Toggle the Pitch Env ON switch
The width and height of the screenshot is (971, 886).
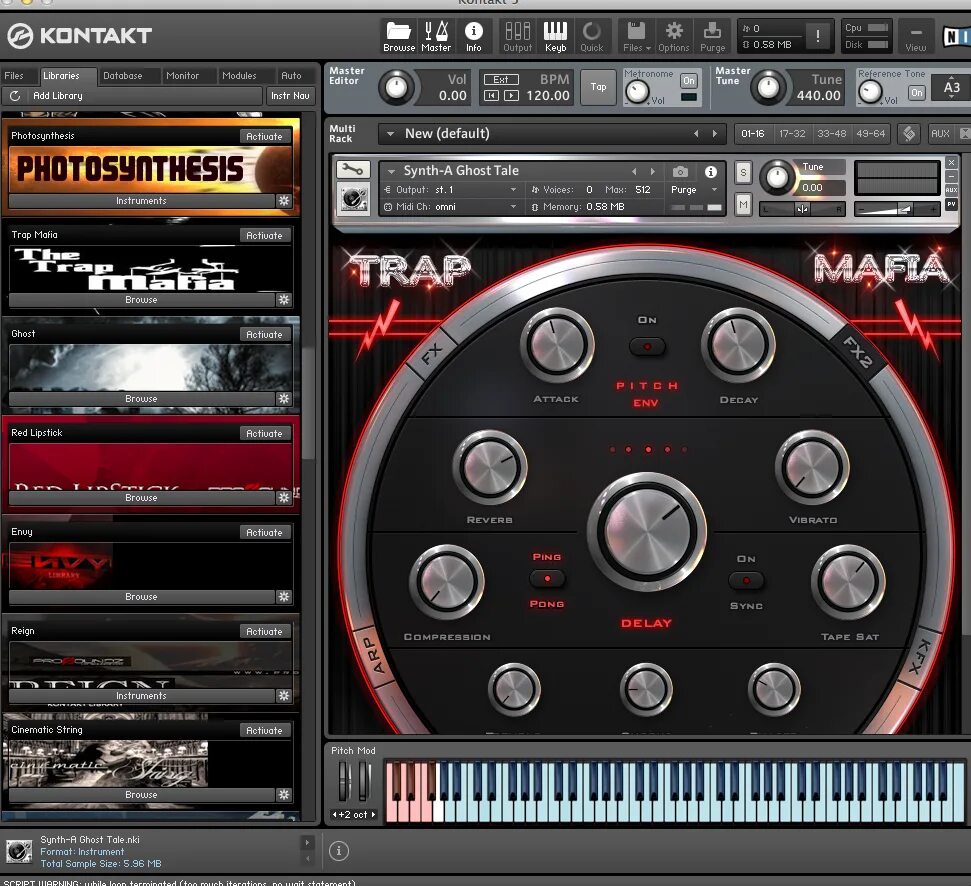647,347
